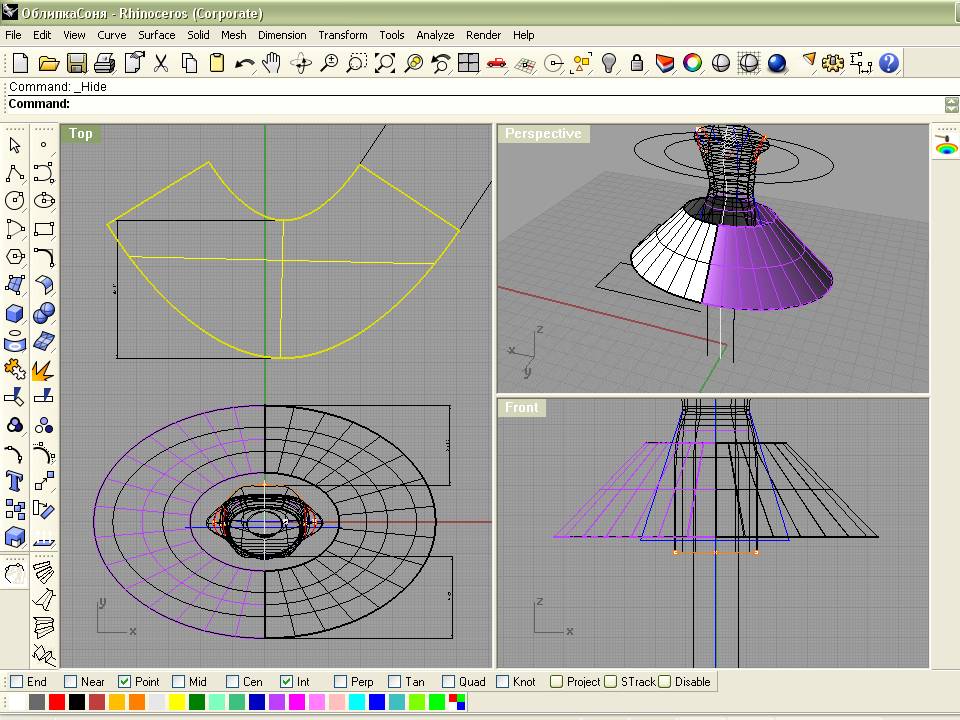Uncheck the Point osnap checkbox
Screen dimensions: 960x720
tap(125, 682)
